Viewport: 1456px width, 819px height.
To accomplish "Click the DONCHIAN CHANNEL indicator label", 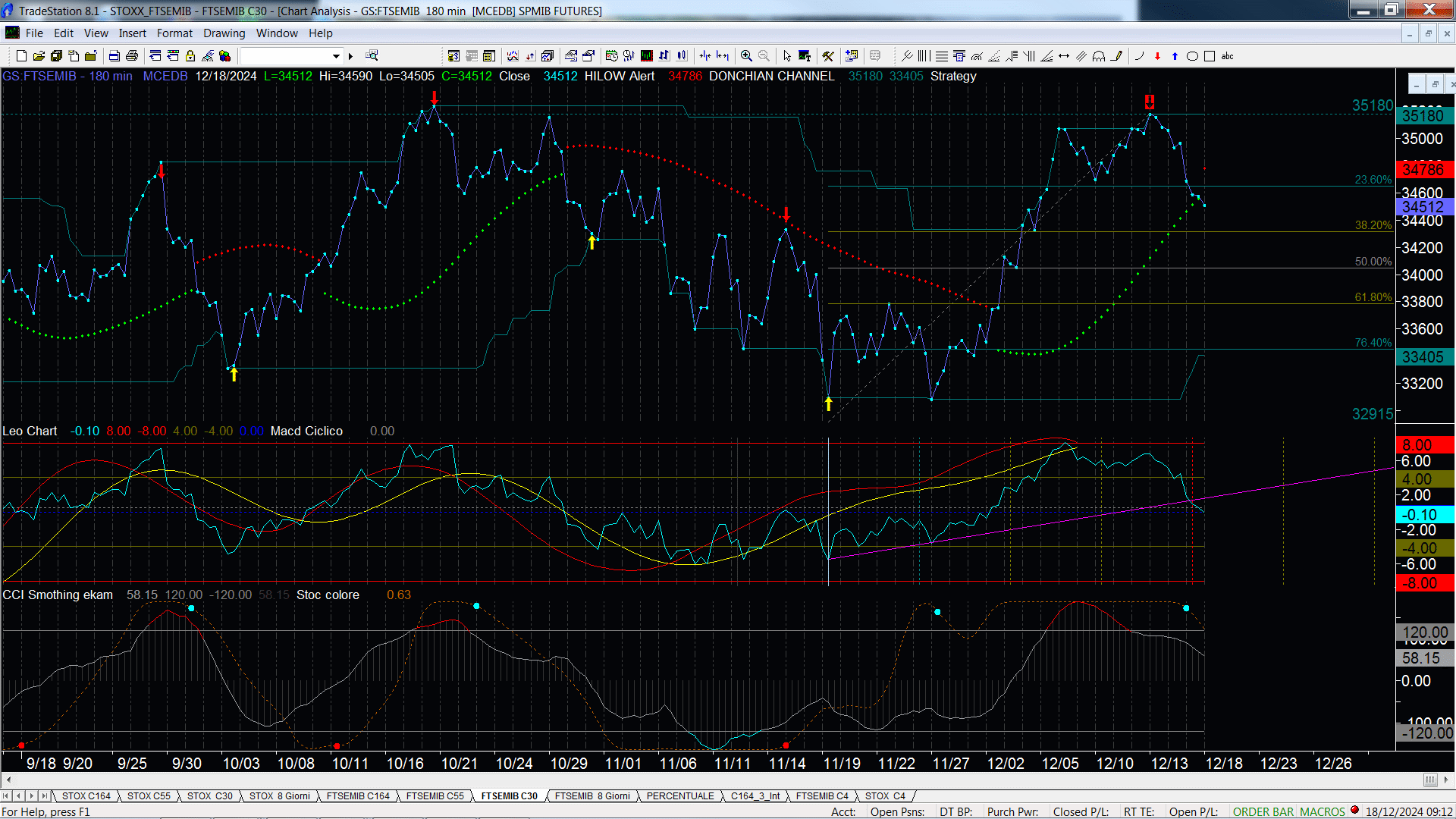I will [771, 76].
